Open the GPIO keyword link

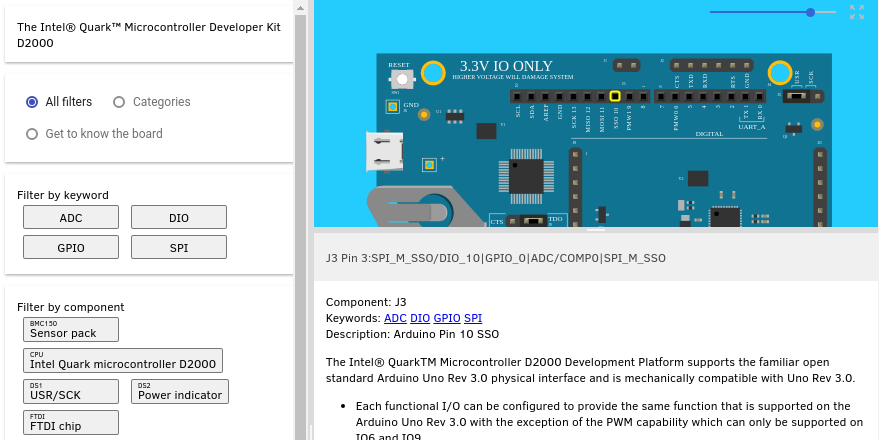[x=447, y=318]
